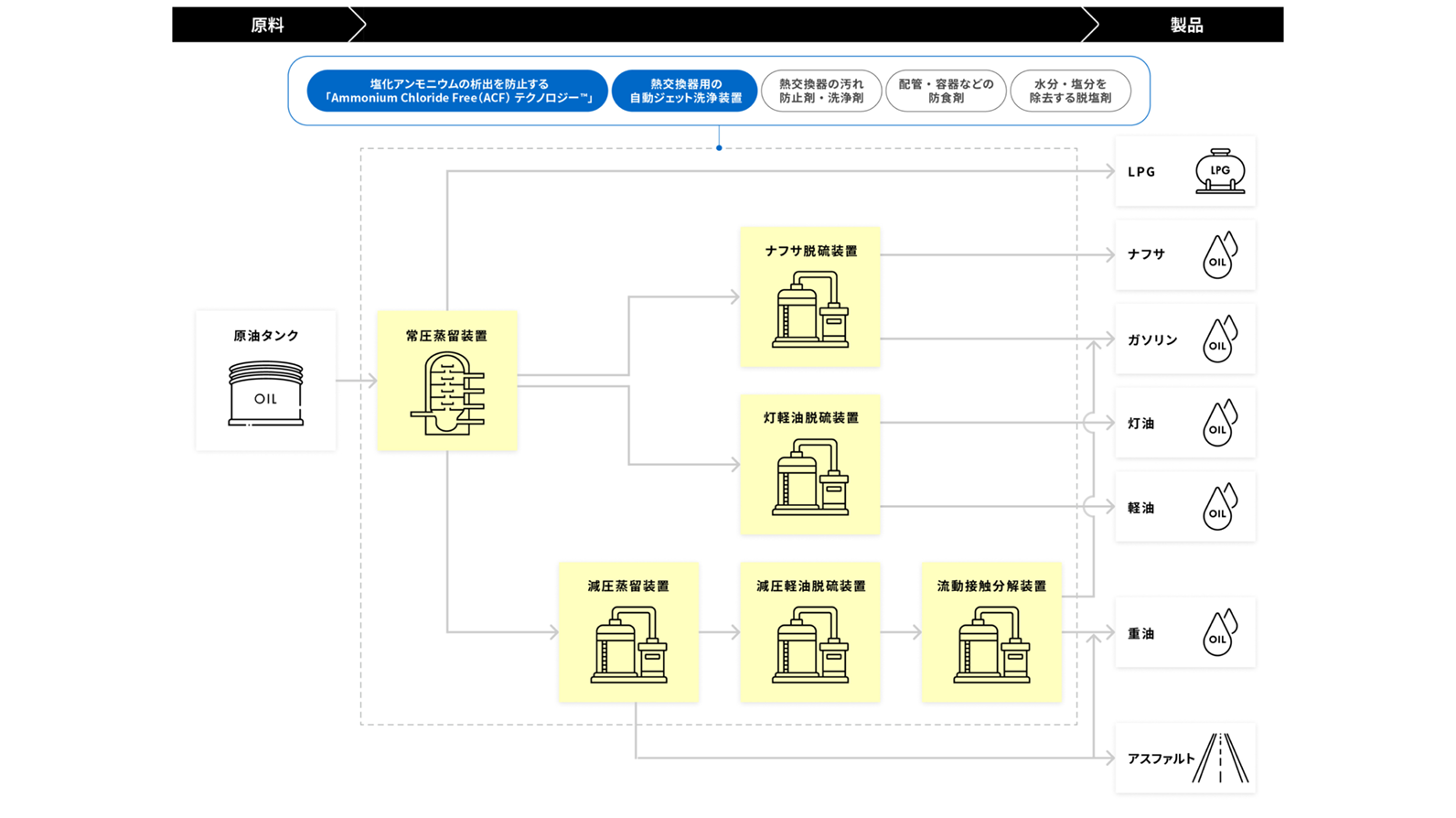Select the 配管・容器などの防食剤 pill

point(946,91)
